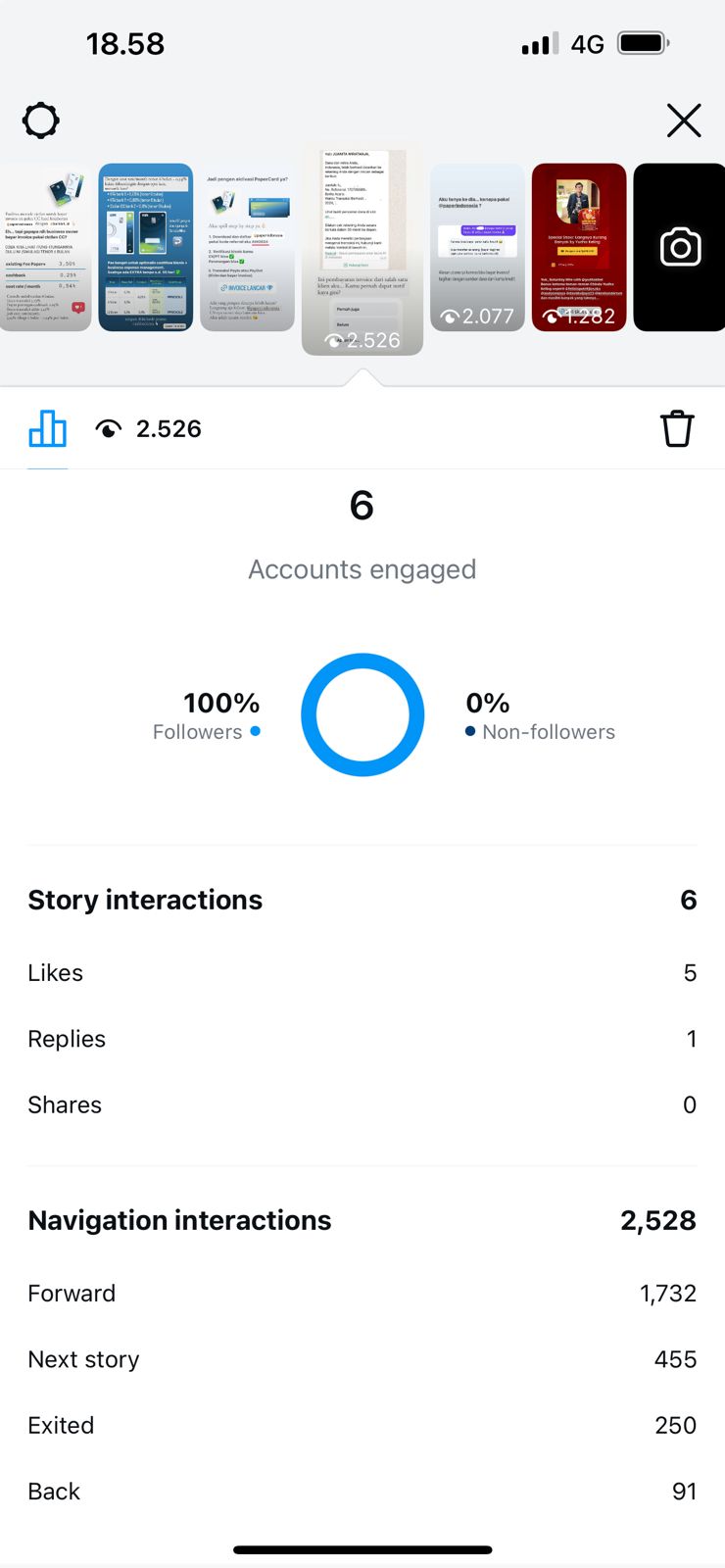Select the first story thumbnail with cards
The height and width of the screenshot is (1568, 725).
[45, 247]
